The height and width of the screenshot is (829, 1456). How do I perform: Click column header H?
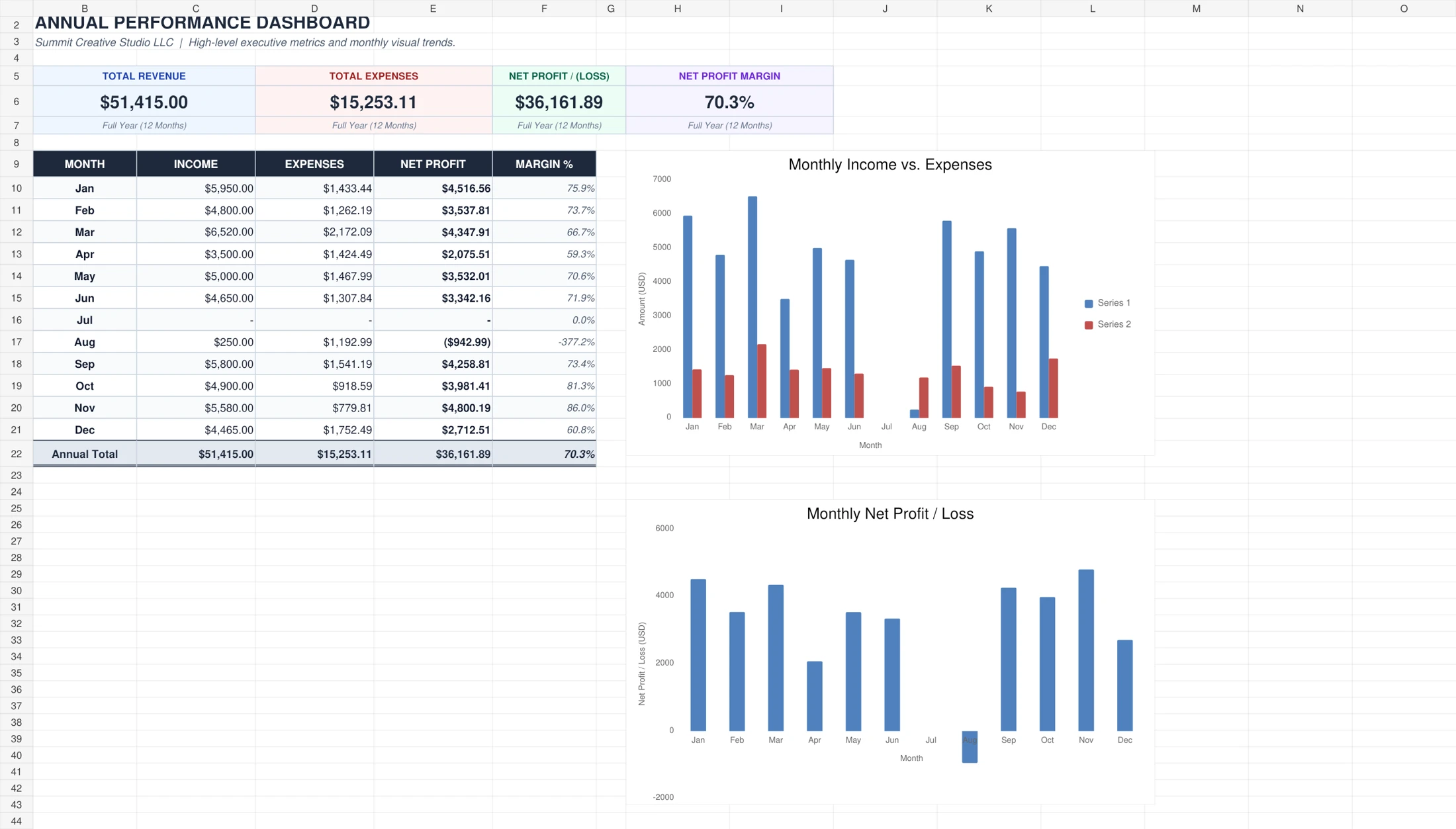pos(678,9)
